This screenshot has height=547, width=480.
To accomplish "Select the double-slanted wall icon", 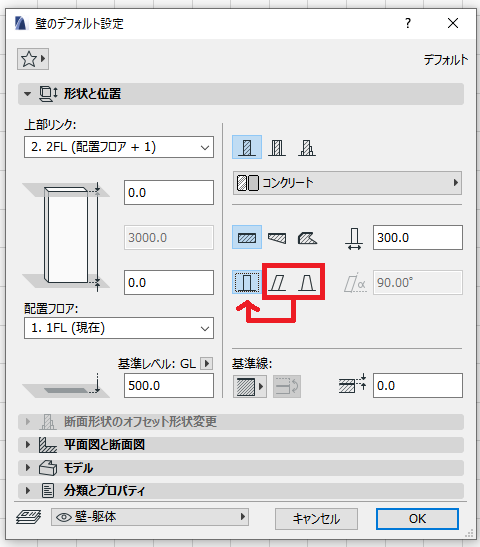I will coord(307,282).
